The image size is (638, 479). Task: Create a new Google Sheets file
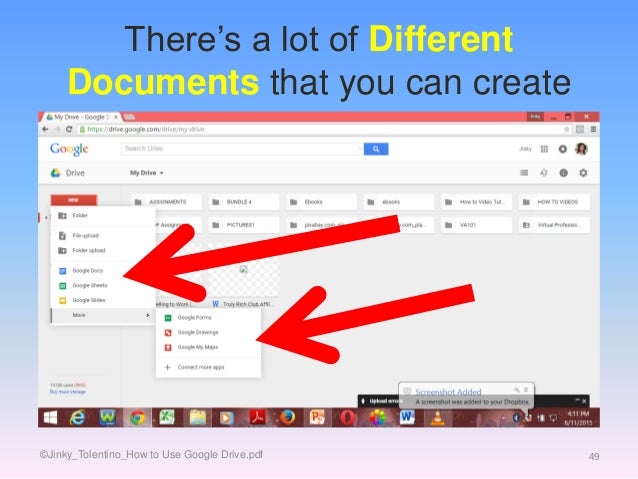103,286
